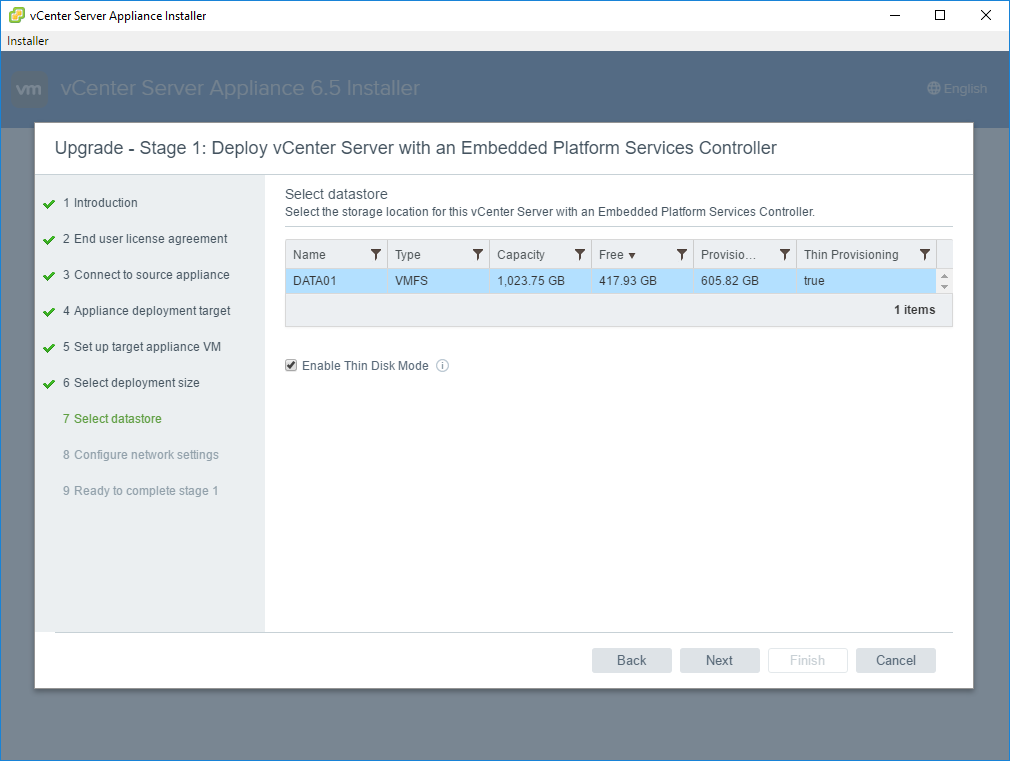This screenshot has height=761, width=1010.
Task: Click the 'true' thin provisioning cell
Action: (866, 281)
